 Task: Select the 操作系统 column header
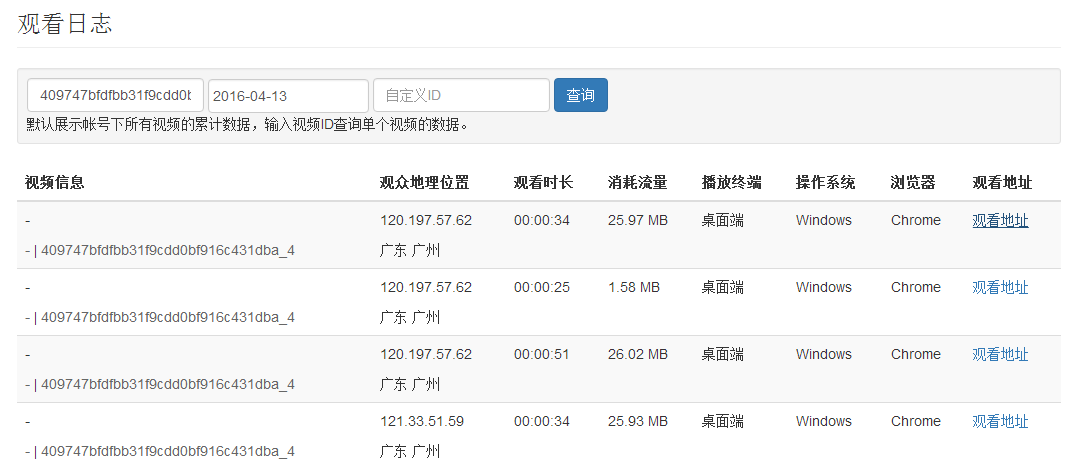click(825, 183)
